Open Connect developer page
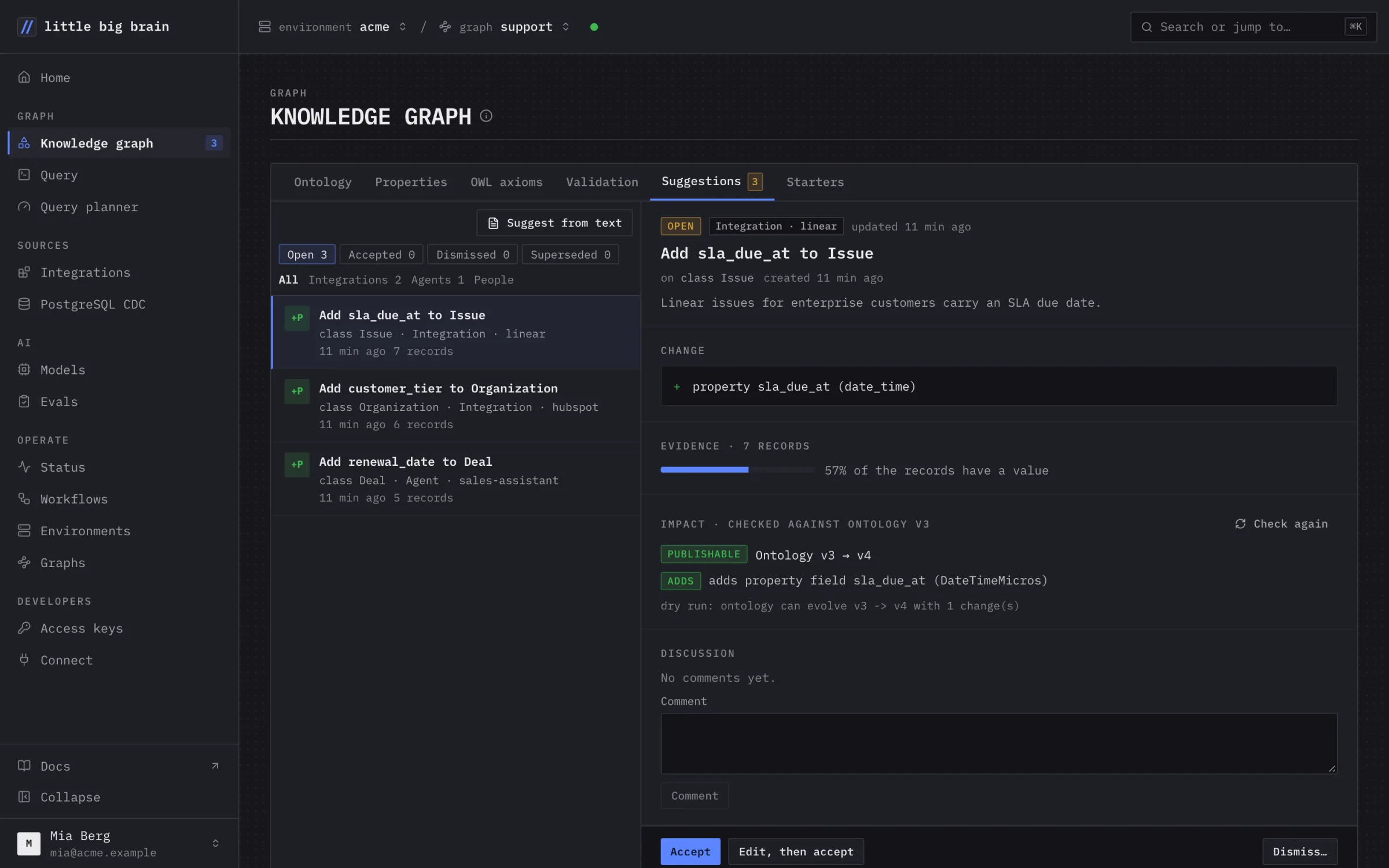Image resolution: width=1389 pixels, height=868 pixels. tap(119, 660)
